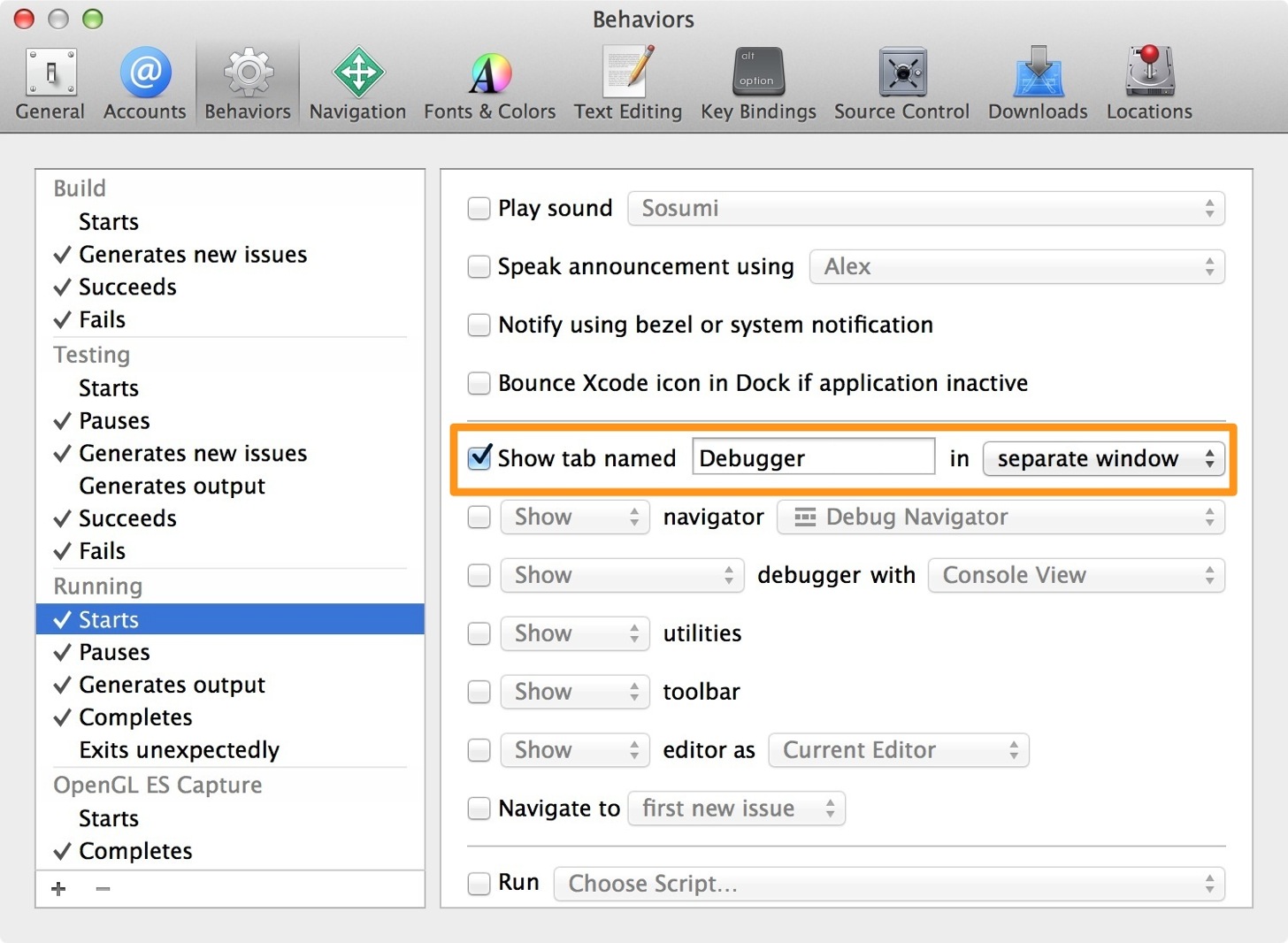Open Fonts & Colors preferences
The height and width of the screenshot is (943, 1288).
(489, 85)
